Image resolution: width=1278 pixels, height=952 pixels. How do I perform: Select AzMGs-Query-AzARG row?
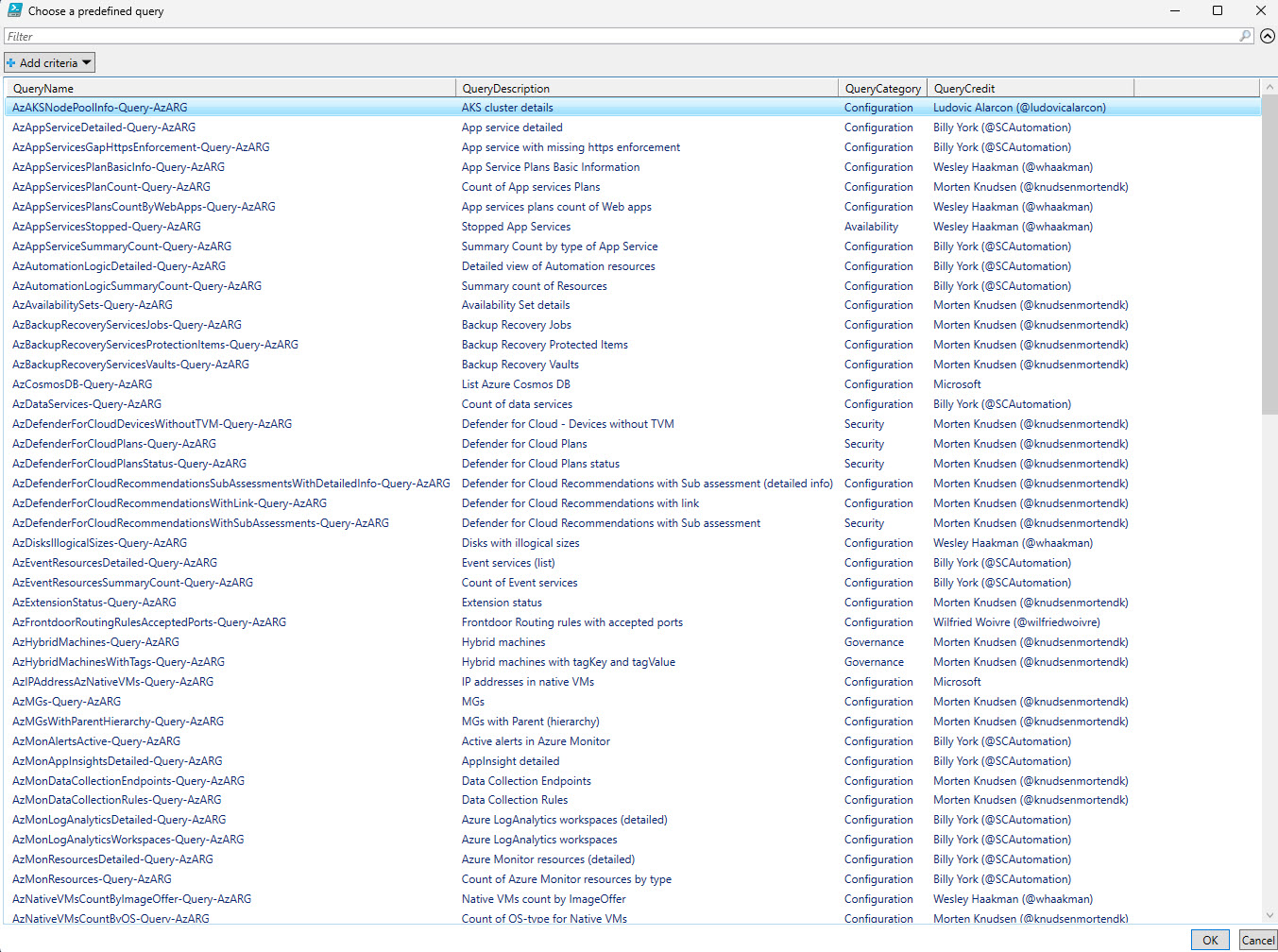pyautogui.click(x=633, y=702)
